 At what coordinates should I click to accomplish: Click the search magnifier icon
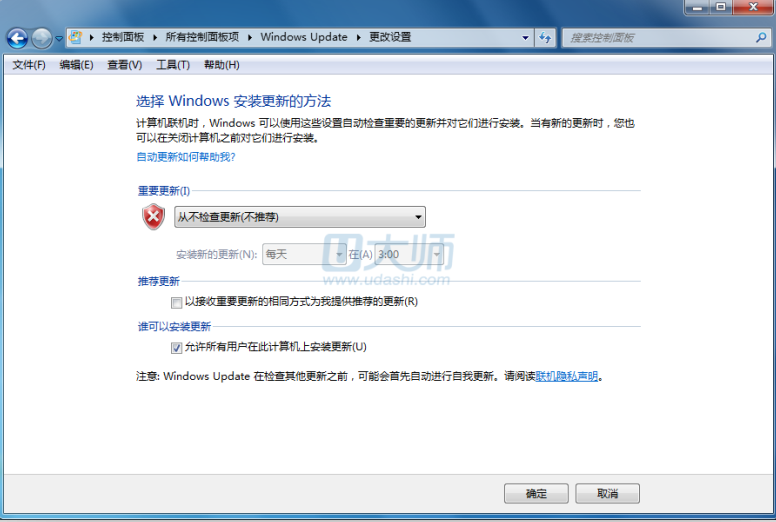[x=761, y=38]
